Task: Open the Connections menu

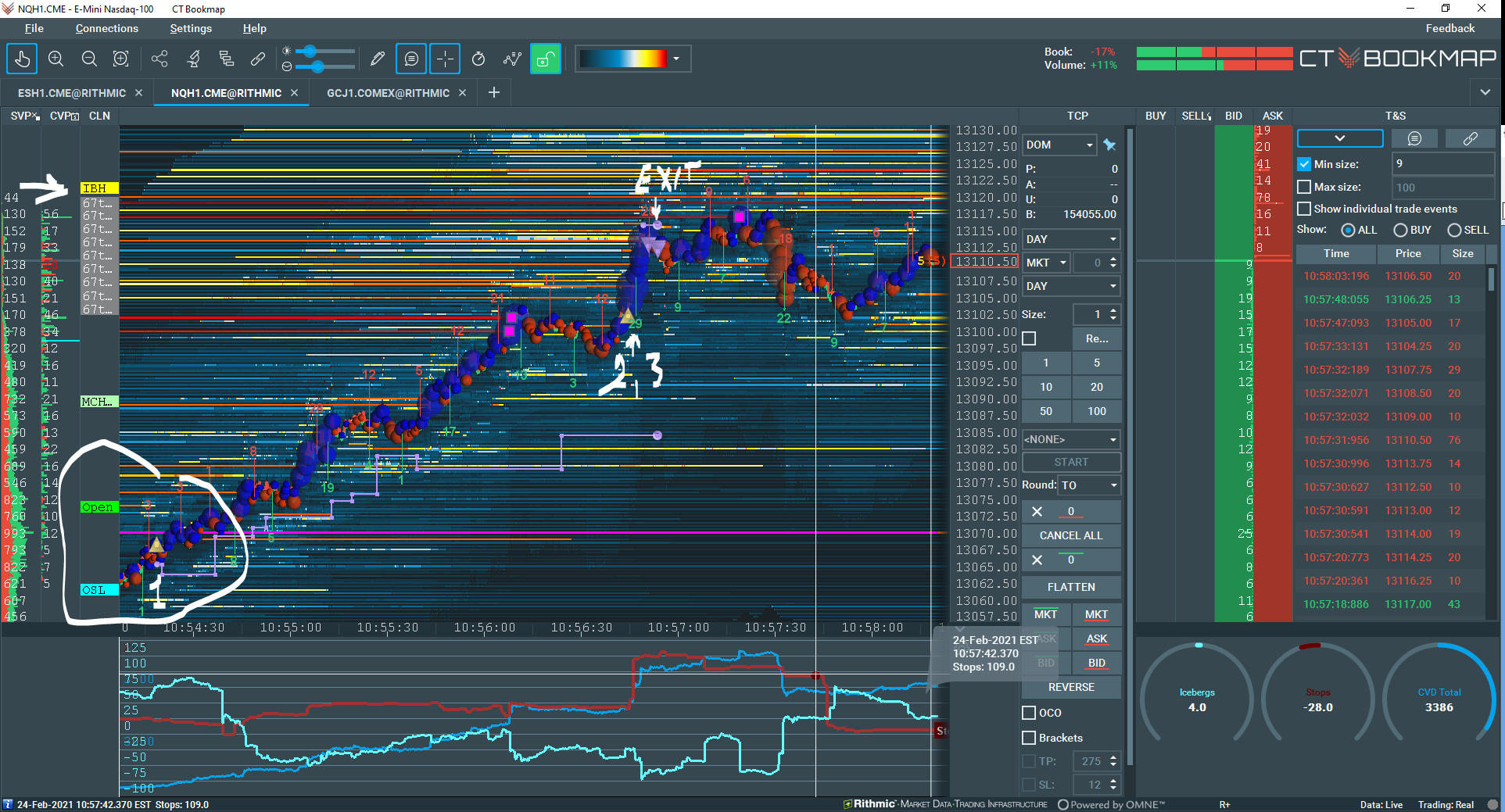Action: click(107, 28)
